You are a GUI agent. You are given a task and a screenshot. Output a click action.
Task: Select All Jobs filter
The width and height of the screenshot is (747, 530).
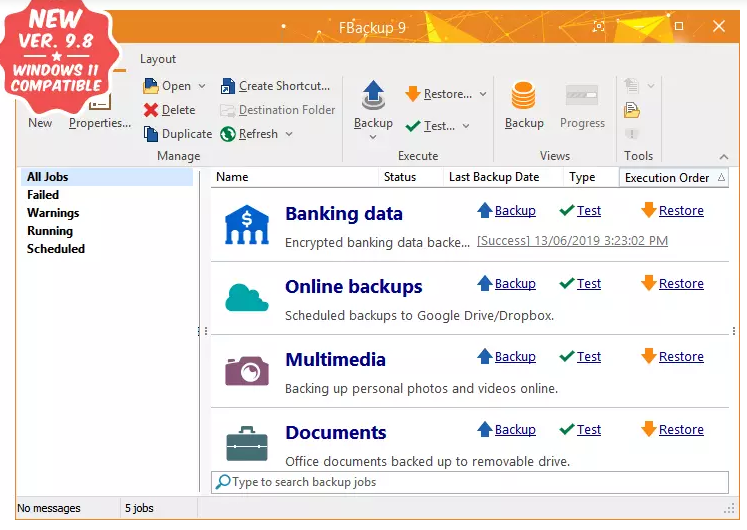(107, 177)
